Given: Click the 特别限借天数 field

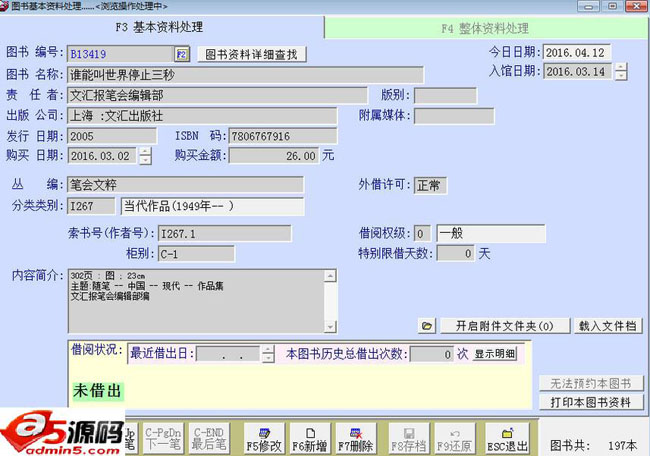Looking at the screenshot, I should 456,253.
